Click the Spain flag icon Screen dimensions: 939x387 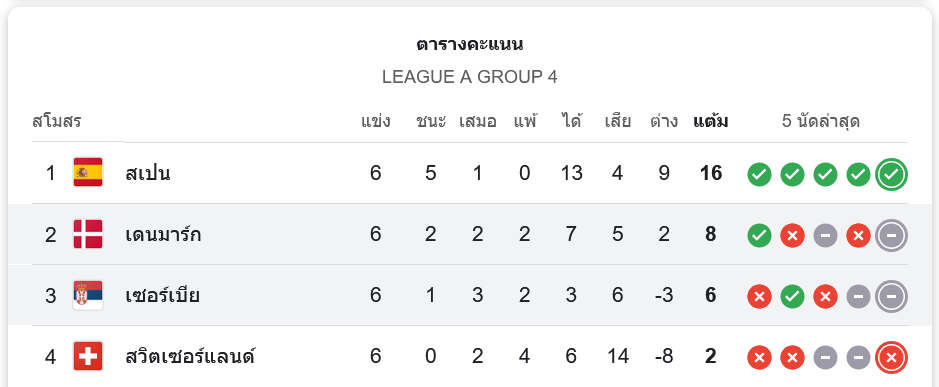(x=88, y=173)
